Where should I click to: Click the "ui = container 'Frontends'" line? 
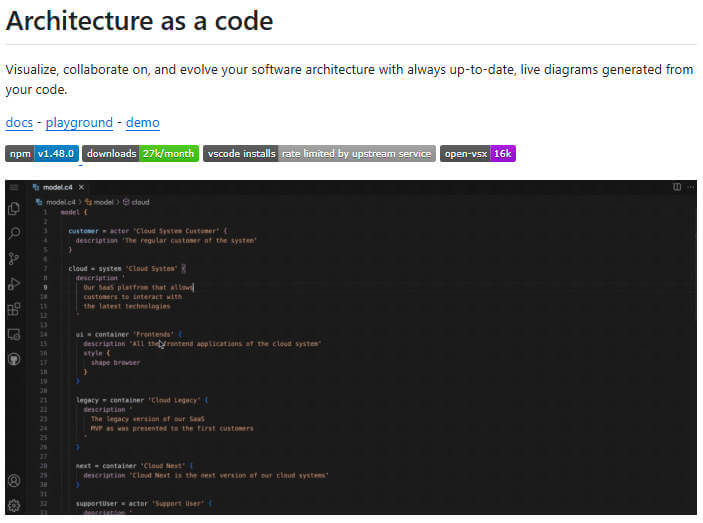(x=129, y=334)
